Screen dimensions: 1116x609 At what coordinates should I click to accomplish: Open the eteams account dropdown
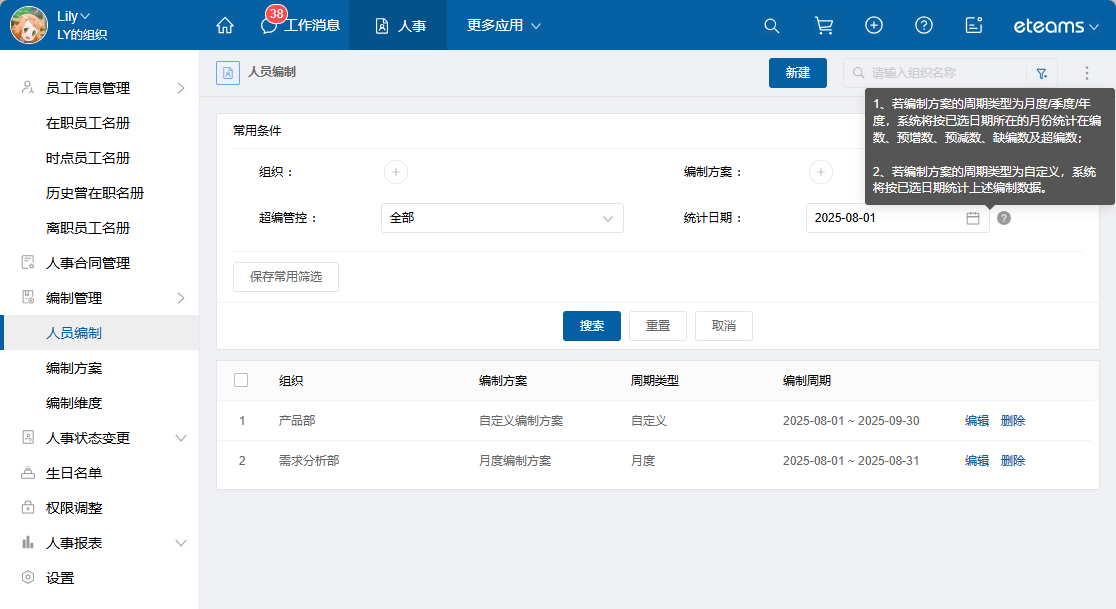pyautogui.click(x=1056, y=26)
